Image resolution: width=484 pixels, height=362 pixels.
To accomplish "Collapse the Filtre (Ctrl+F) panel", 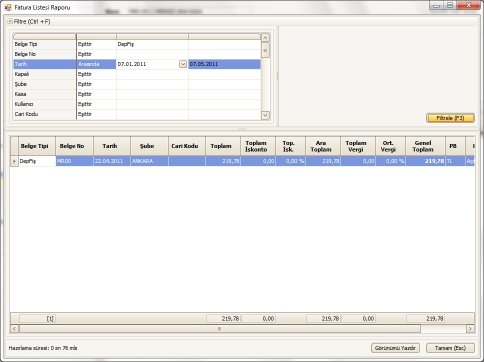I will point(10,21).
